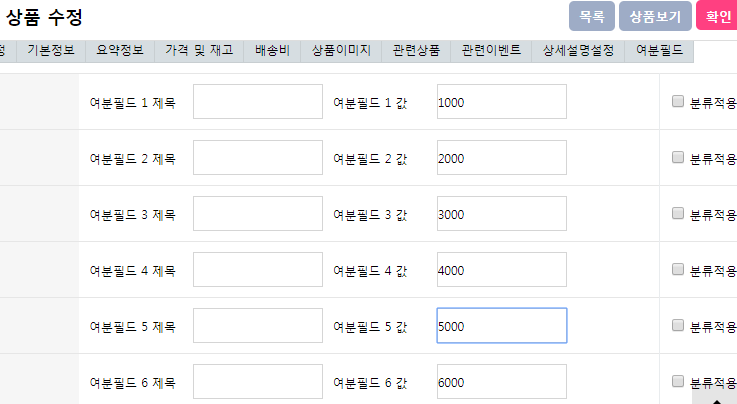Click the 상품보기 button
Viewport: 737px width, 404px height.
[655, 16]
